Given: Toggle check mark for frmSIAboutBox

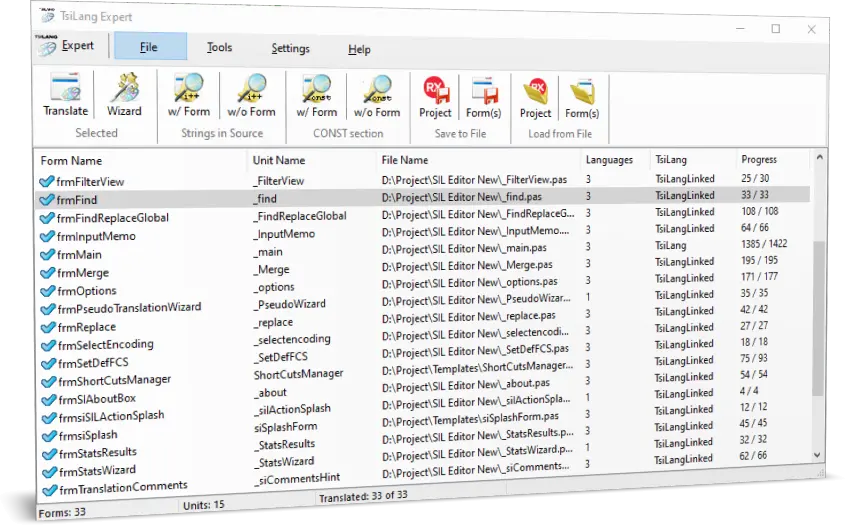Looking at the screenshot, I should [50, 400].
